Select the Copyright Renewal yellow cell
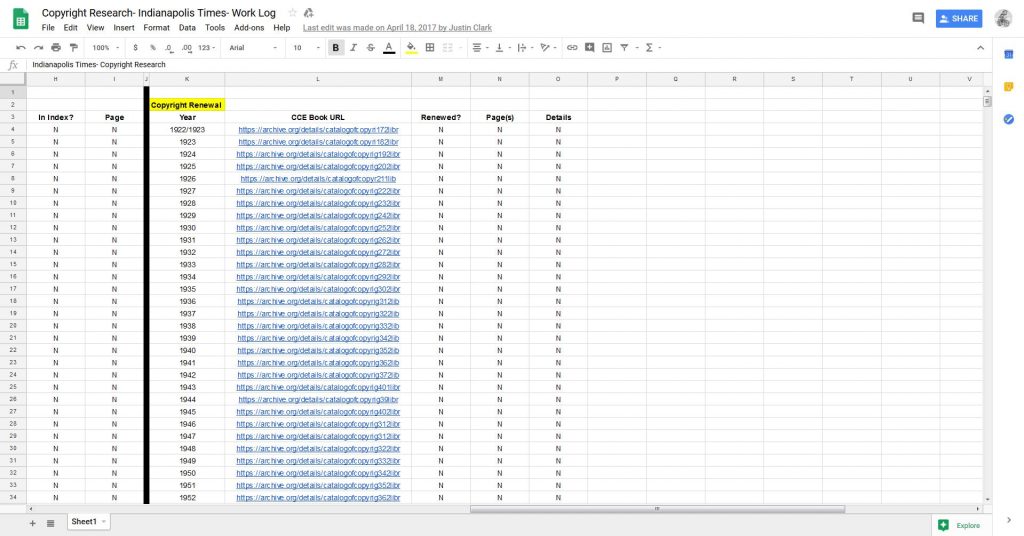This screenshot has width=1024, height=536. 187,105
